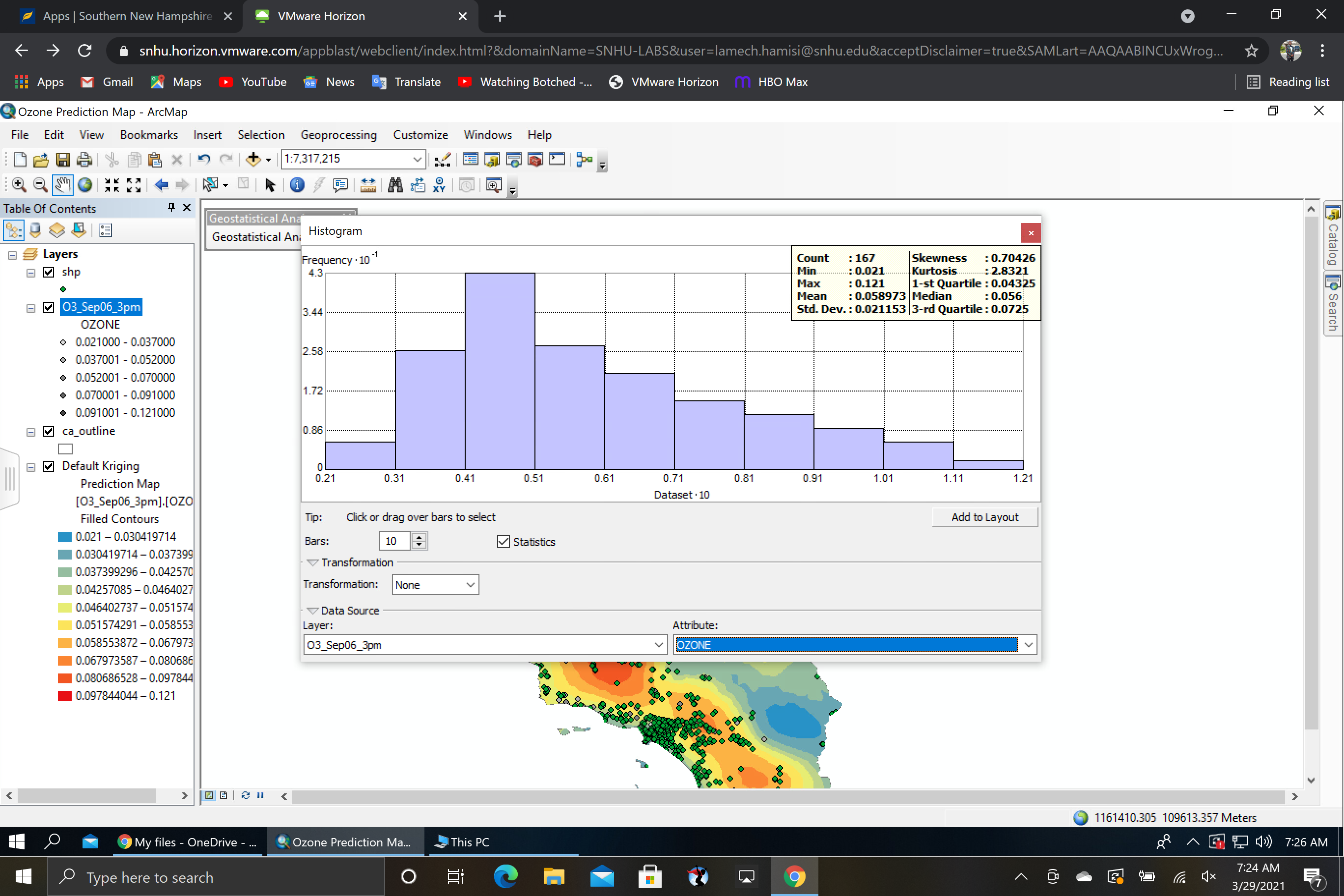Open the File menu
Image resolution: width=1344 pixels, height=896 pixels.
point(20,135)
